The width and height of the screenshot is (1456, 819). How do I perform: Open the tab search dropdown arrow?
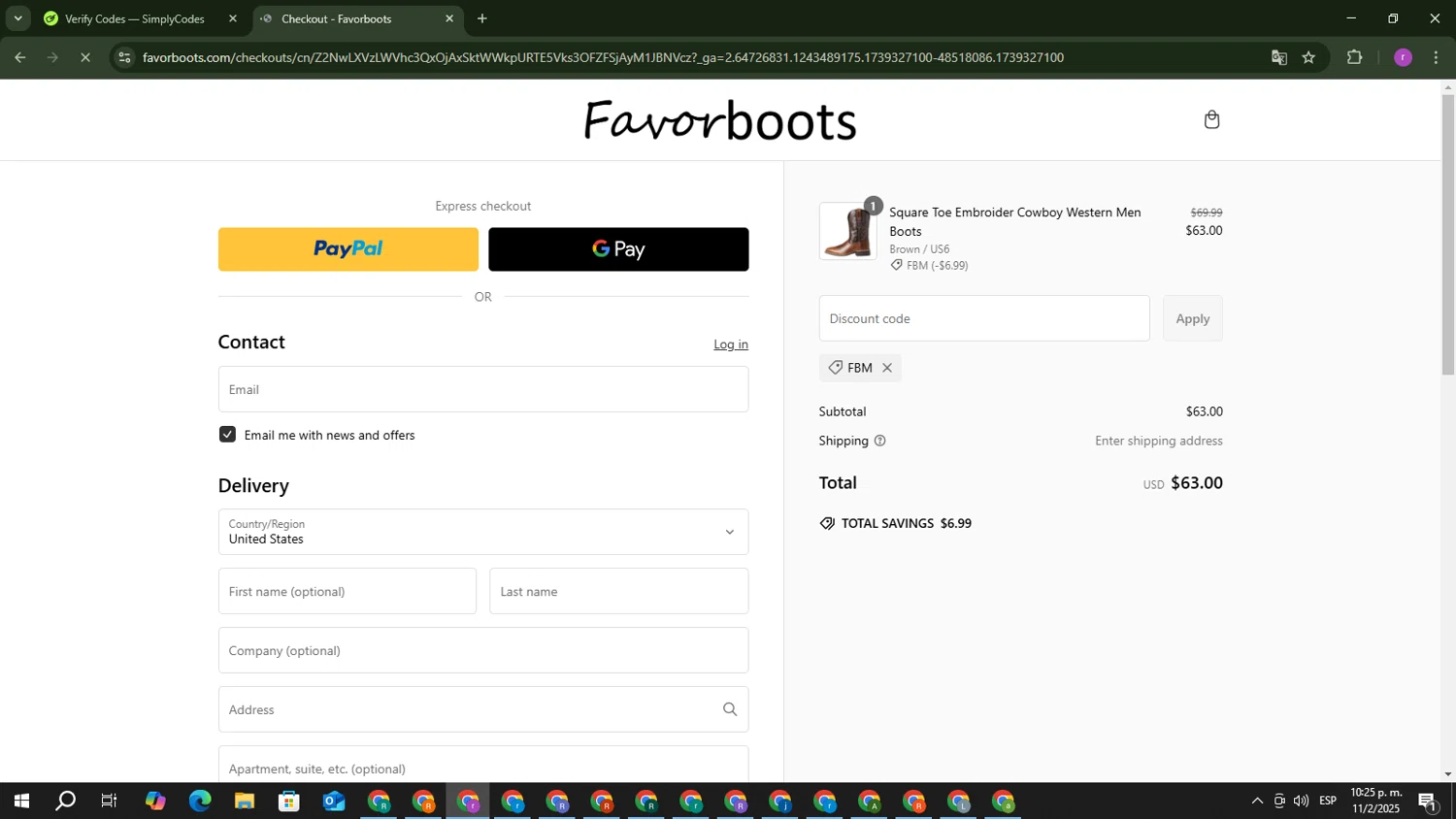(17, 18)
